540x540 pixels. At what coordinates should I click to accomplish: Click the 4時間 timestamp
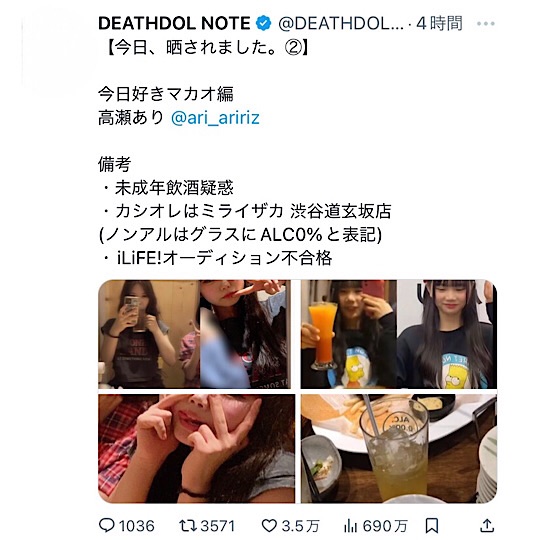[x=439, y=23]
